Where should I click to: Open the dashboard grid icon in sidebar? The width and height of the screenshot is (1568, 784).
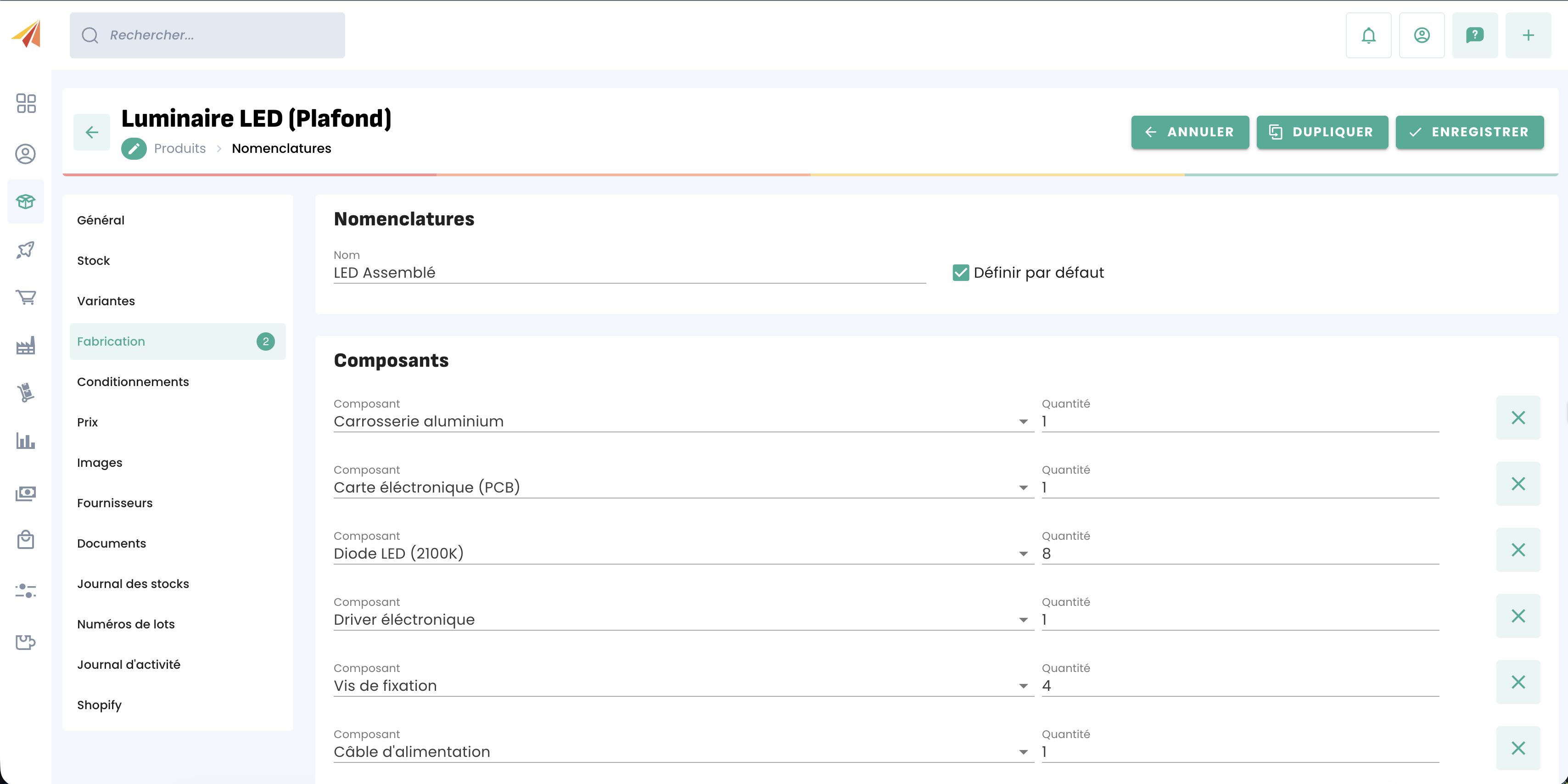point(26,103)
